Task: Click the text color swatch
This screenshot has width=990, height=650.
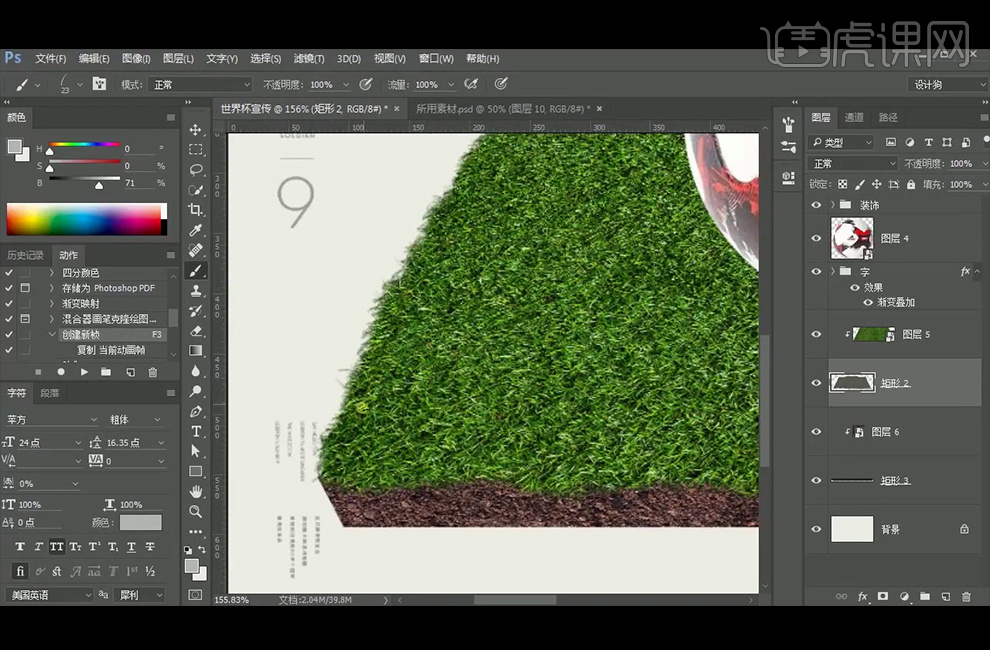Action: [140, 523]
